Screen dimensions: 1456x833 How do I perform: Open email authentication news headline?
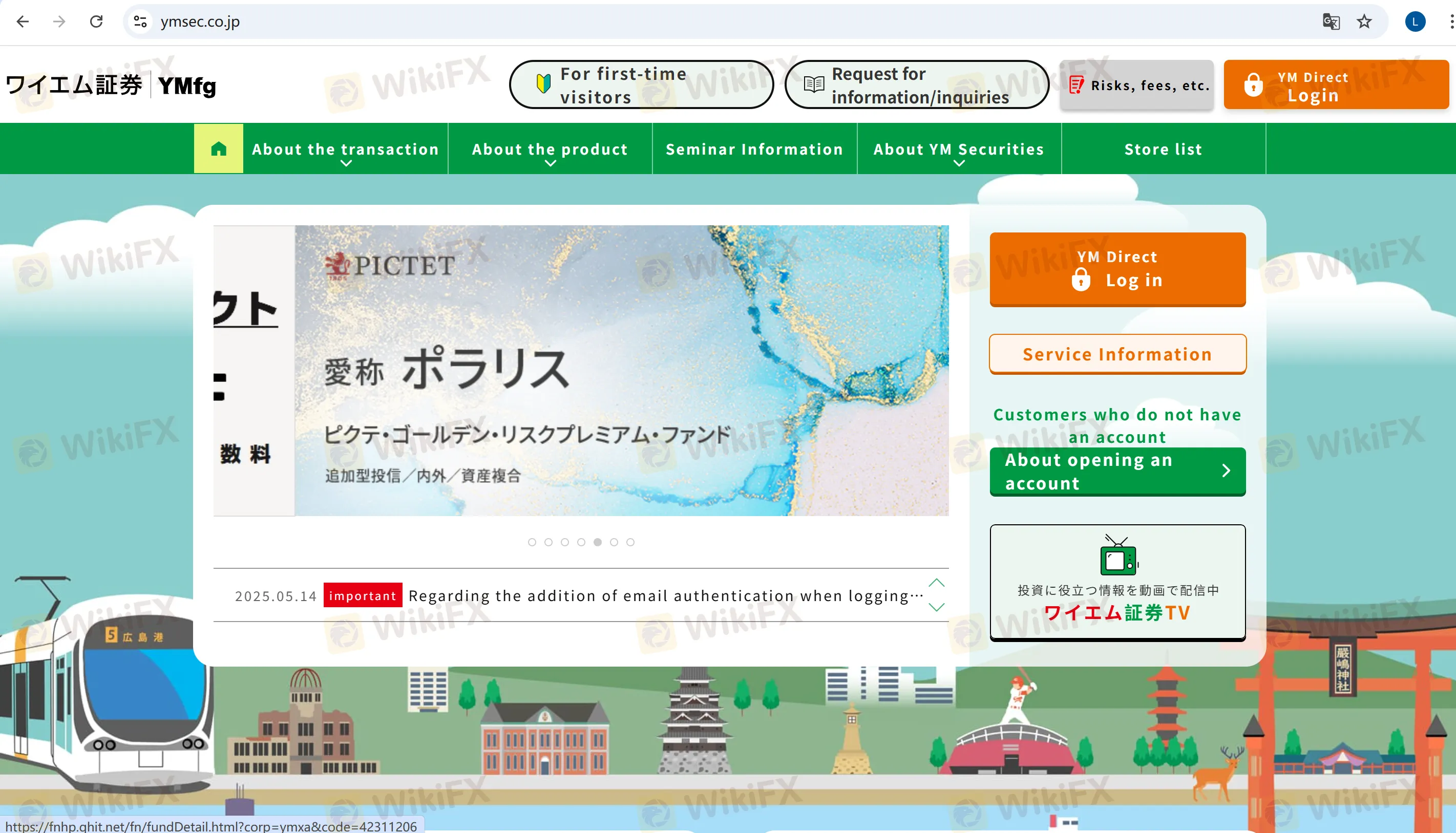[x=666, y=595]
